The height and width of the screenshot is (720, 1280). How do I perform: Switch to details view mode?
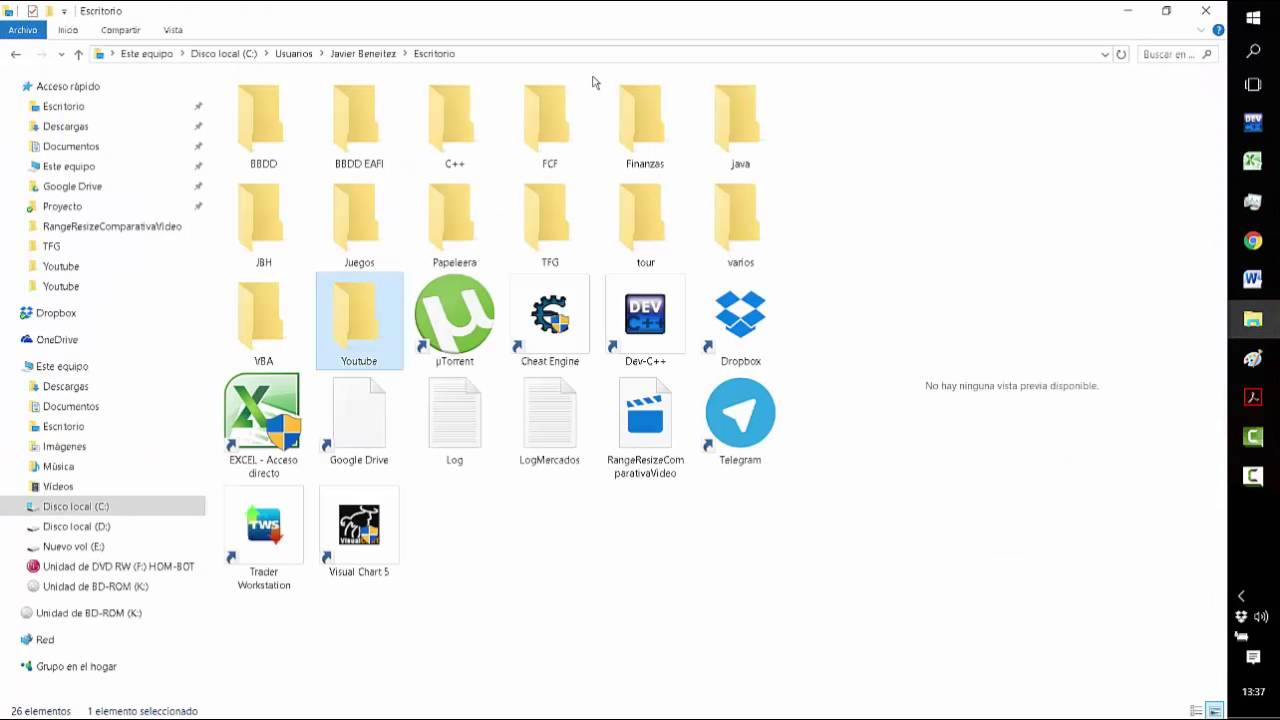[x=1197, y=711]
